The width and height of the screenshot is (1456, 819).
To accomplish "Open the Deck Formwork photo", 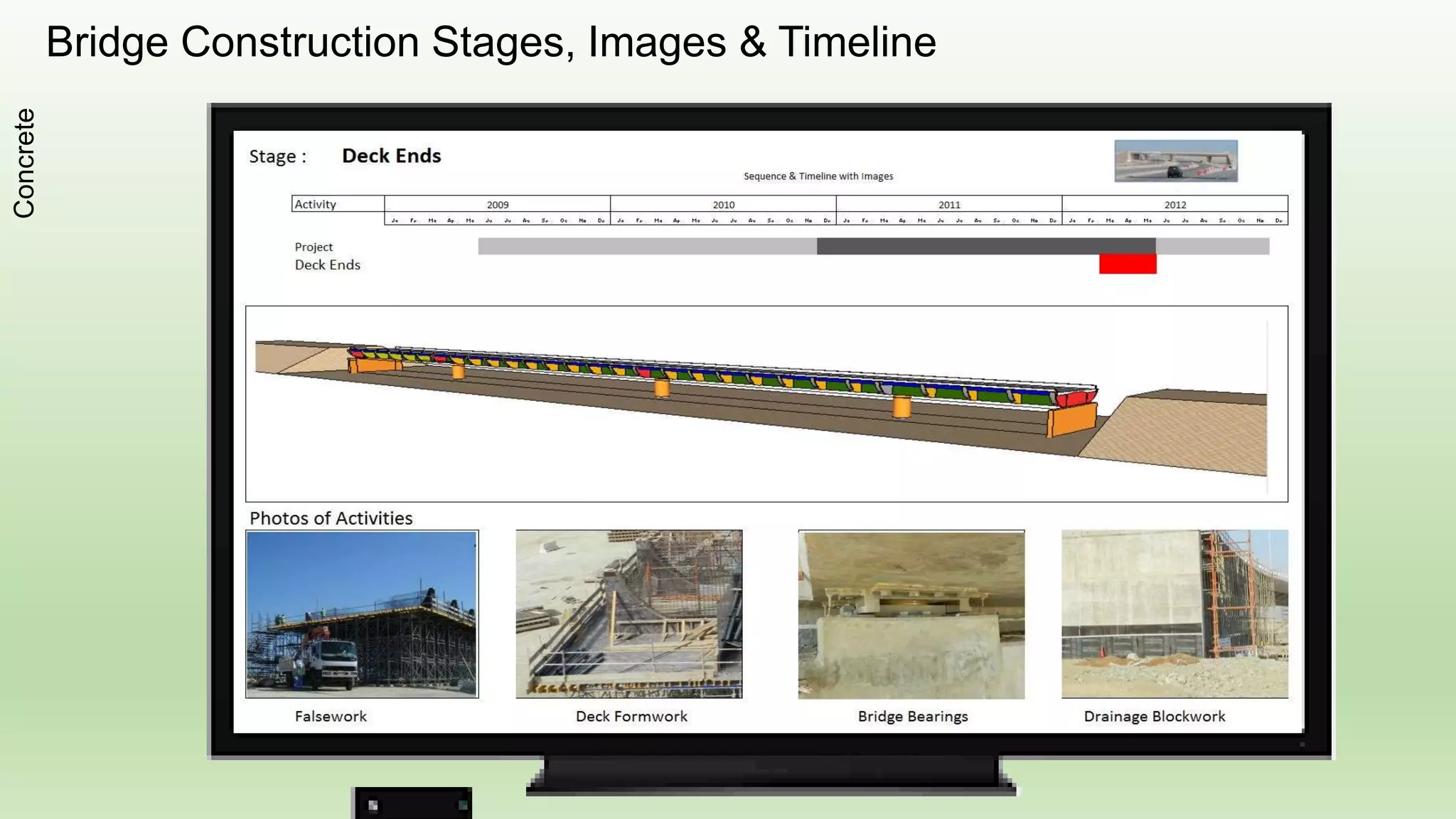I will [x=628, y=614].
